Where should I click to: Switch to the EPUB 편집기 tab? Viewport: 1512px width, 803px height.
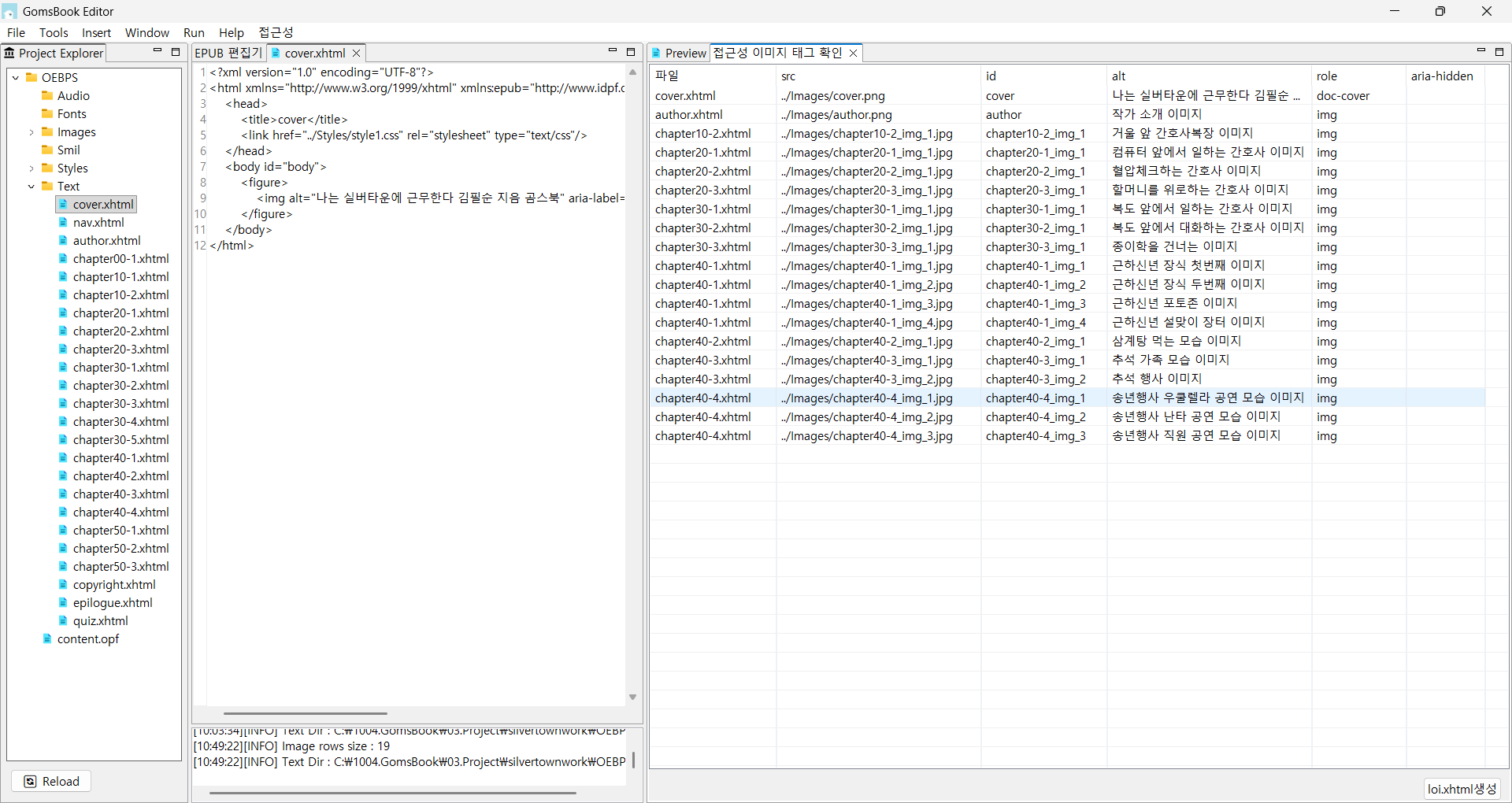[x=228, y=53]
